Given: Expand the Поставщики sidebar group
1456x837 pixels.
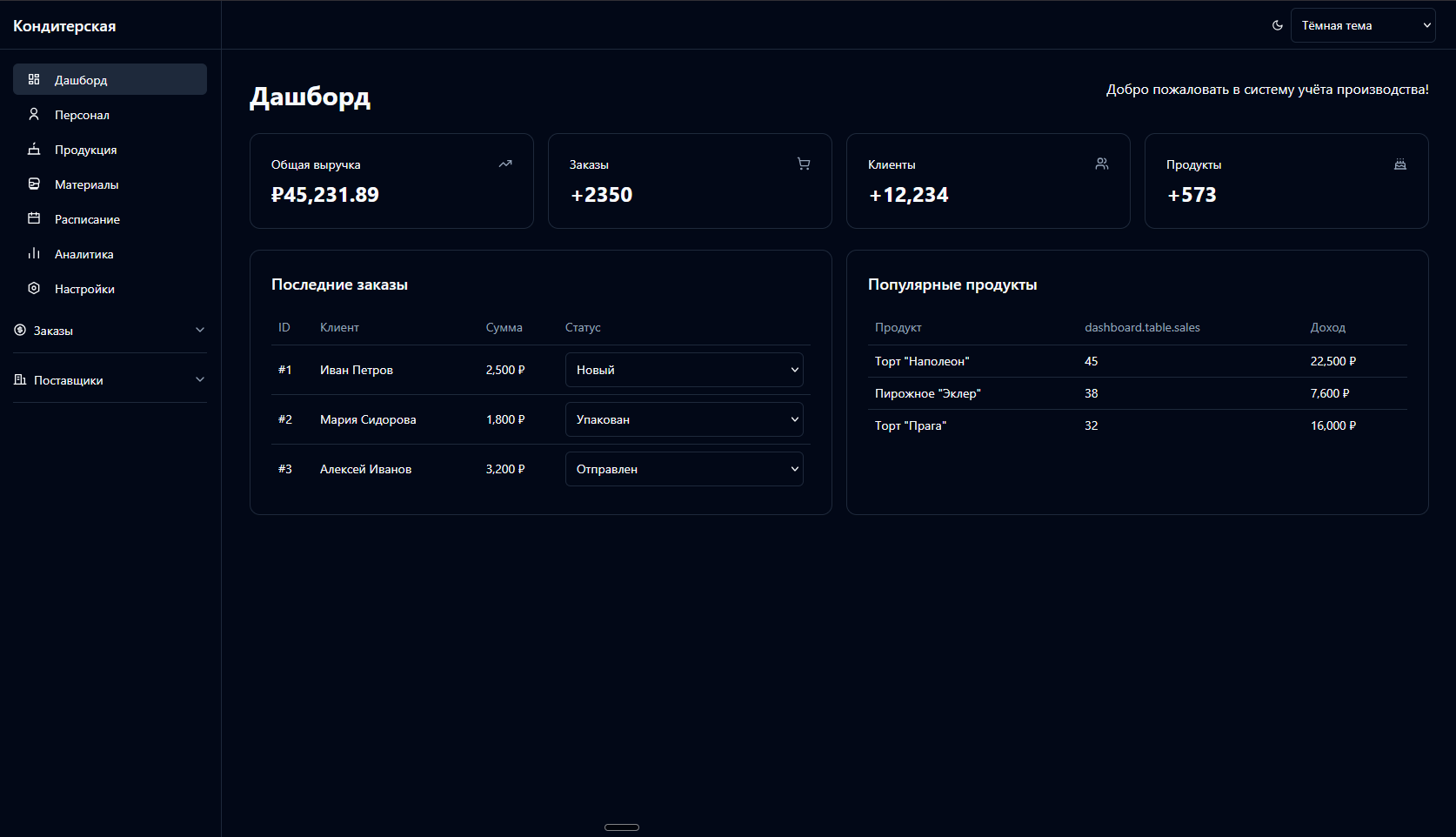Looking at the screenshot, I should pos(110,380).
